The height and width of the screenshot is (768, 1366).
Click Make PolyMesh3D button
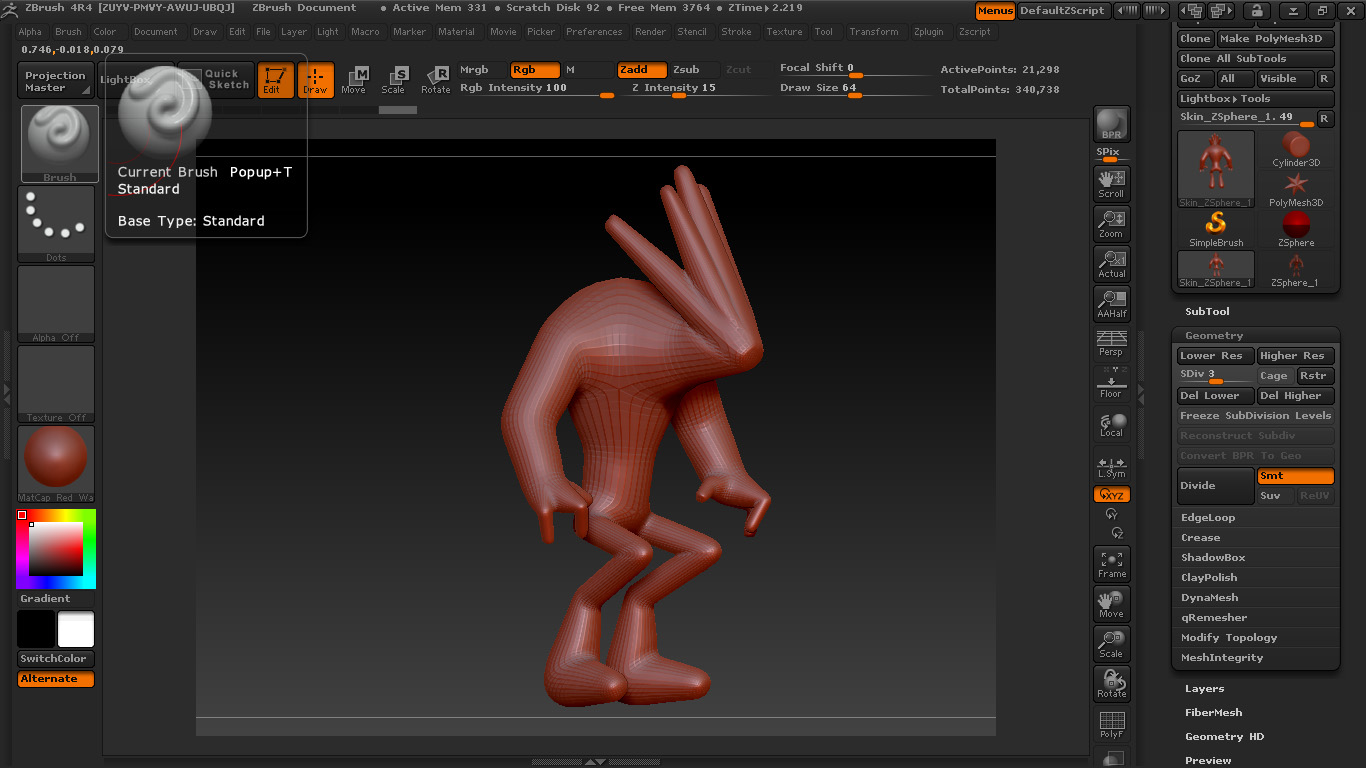(x=1276, y=39)
